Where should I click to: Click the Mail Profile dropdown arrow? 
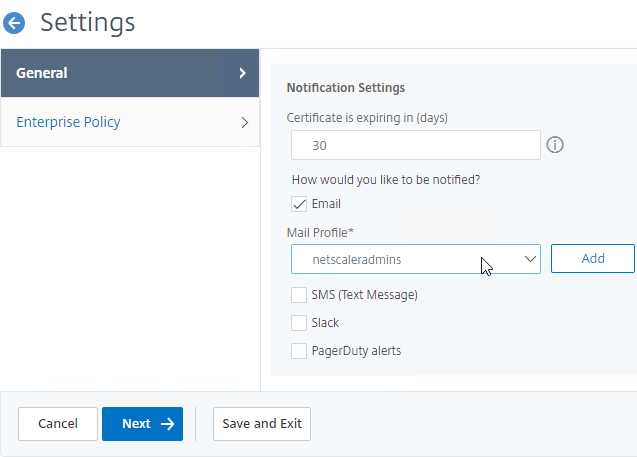click(530, 259)
